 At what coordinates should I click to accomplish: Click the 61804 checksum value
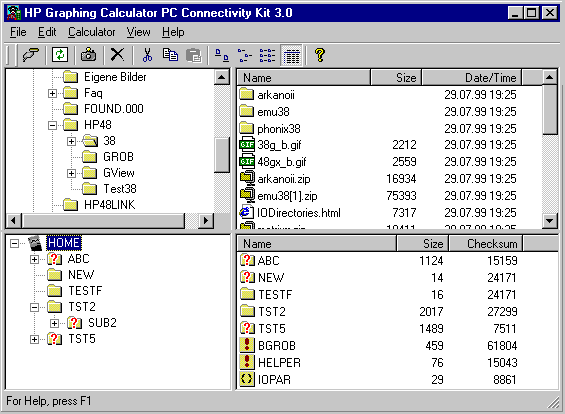click(502, 346)
